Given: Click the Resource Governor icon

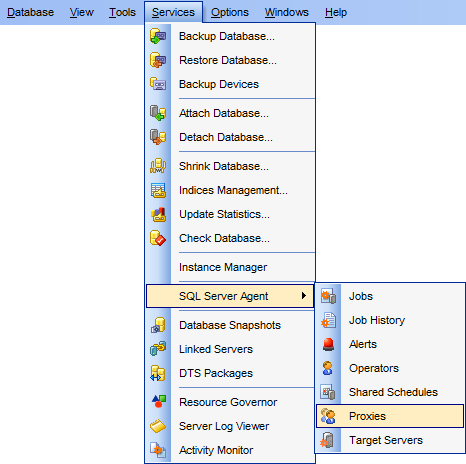Looking at the screenshot, I should pyautogui.click(x=158, y=402).
